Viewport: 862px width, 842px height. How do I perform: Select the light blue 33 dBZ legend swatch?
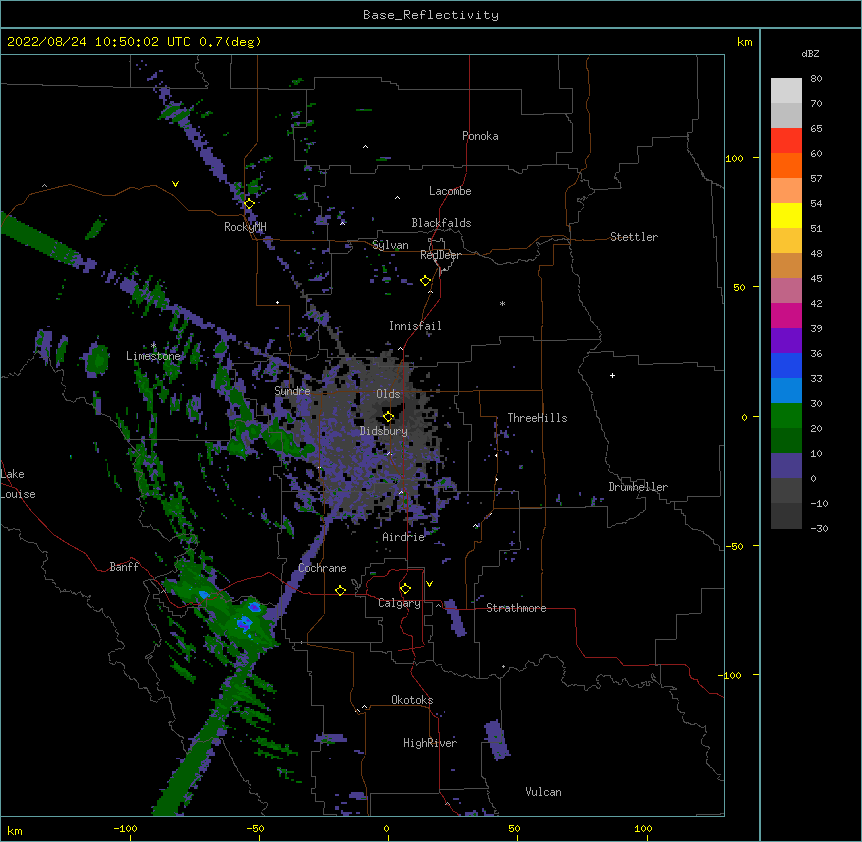tap(786, 391)
